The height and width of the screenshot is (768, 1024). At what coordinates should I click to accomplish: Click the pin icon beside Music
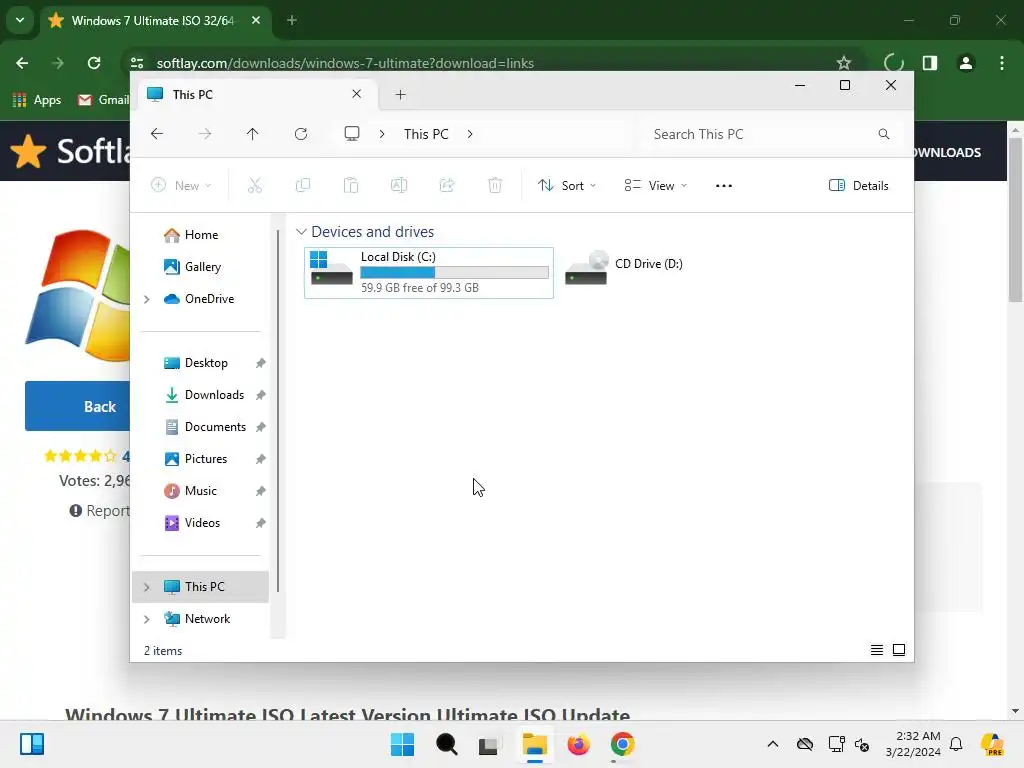point(261,491)
